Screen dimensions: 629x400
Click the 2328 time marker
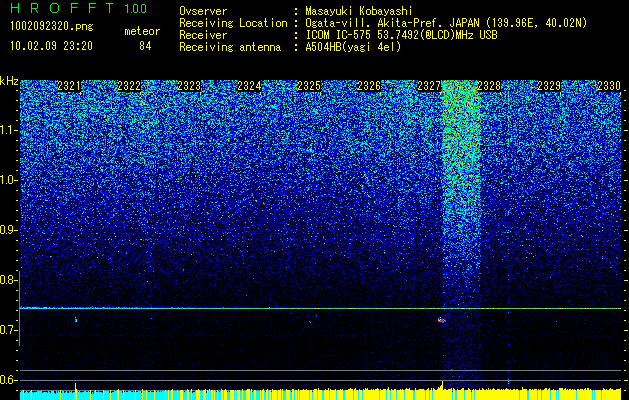(489, 86)
